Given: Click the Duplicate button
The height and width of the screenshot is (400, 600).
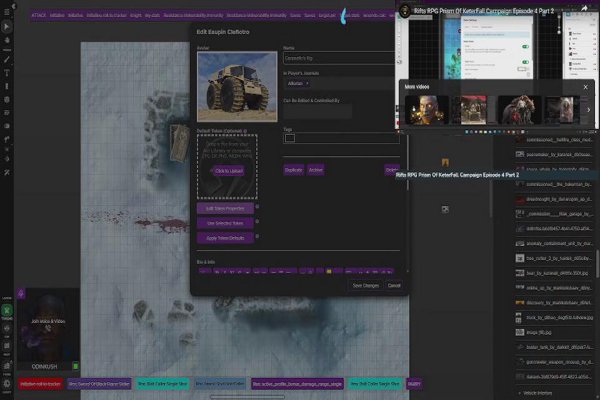Looking at the screenshot, I should click(x=293, y=170).
